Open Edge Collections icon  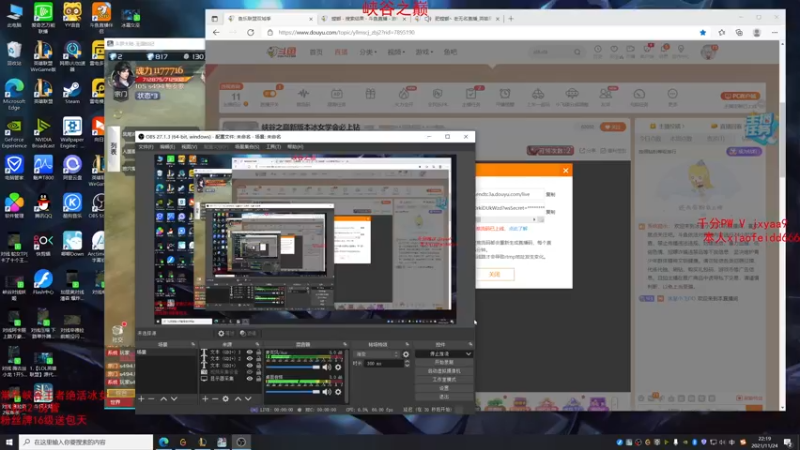click(x=739, y=32)
